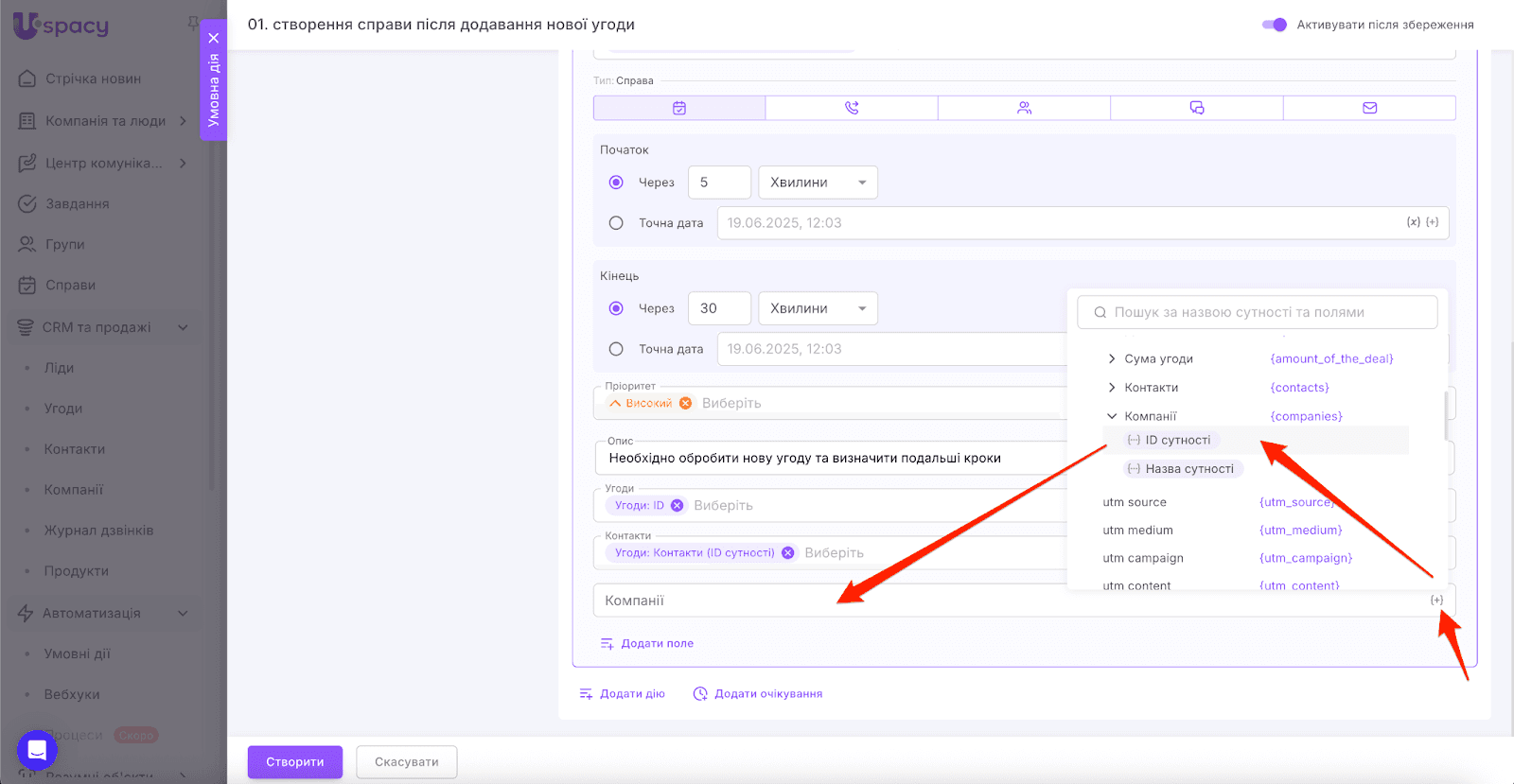
Task: Toggle 'Активувати після збереження' switch
Action: (x=1274, y=25)
